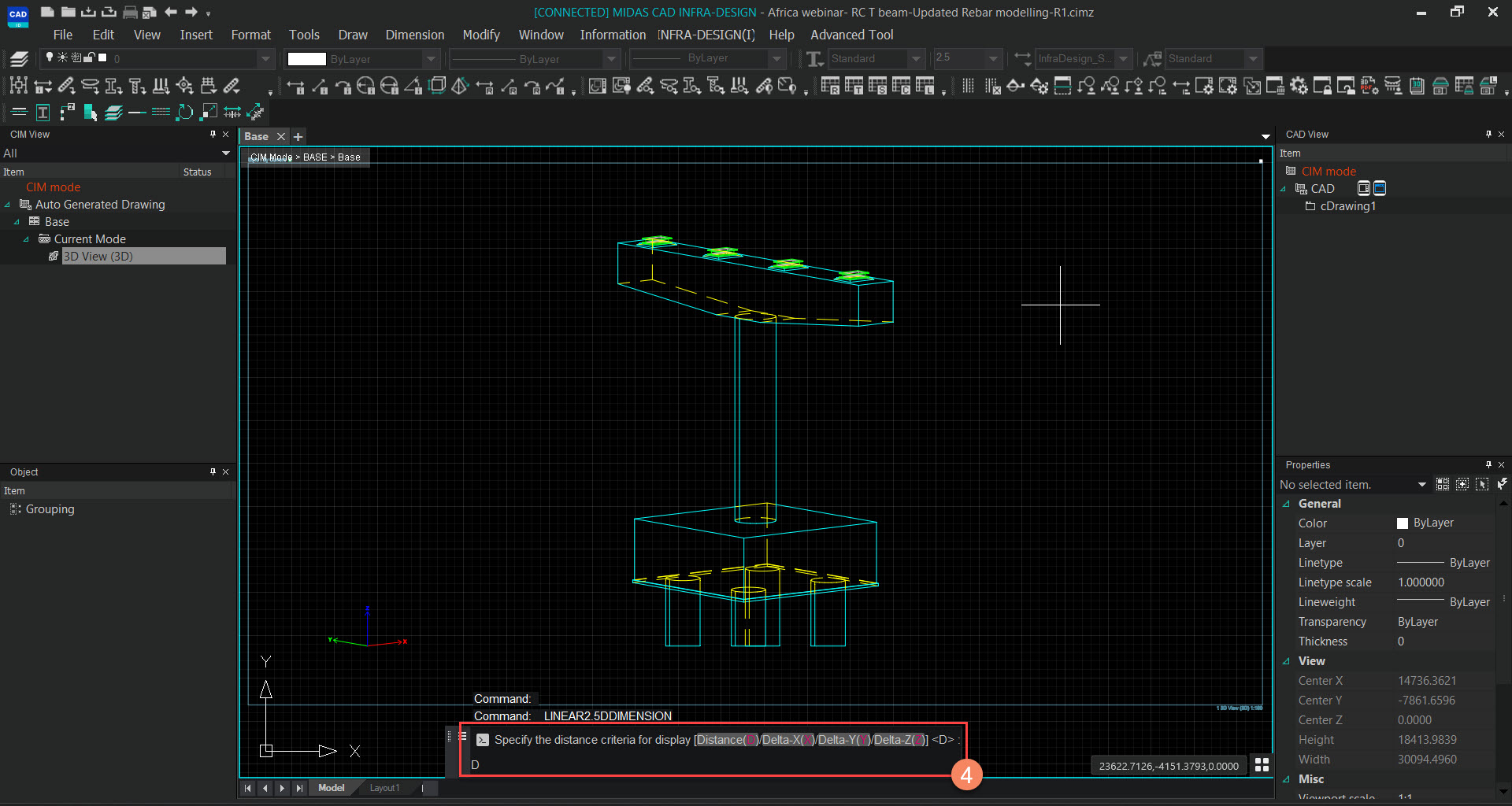Click the undo arrow in title bar
Image resolution: width=1512 pixels, height=806 pixels.
171,12
